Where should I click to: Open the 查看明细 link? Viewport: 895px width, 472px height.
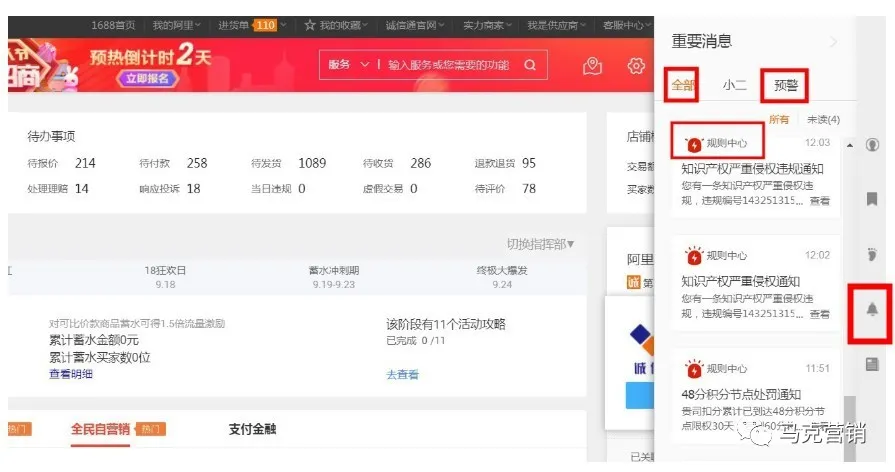pyautogui.click(x=71, y=374)
